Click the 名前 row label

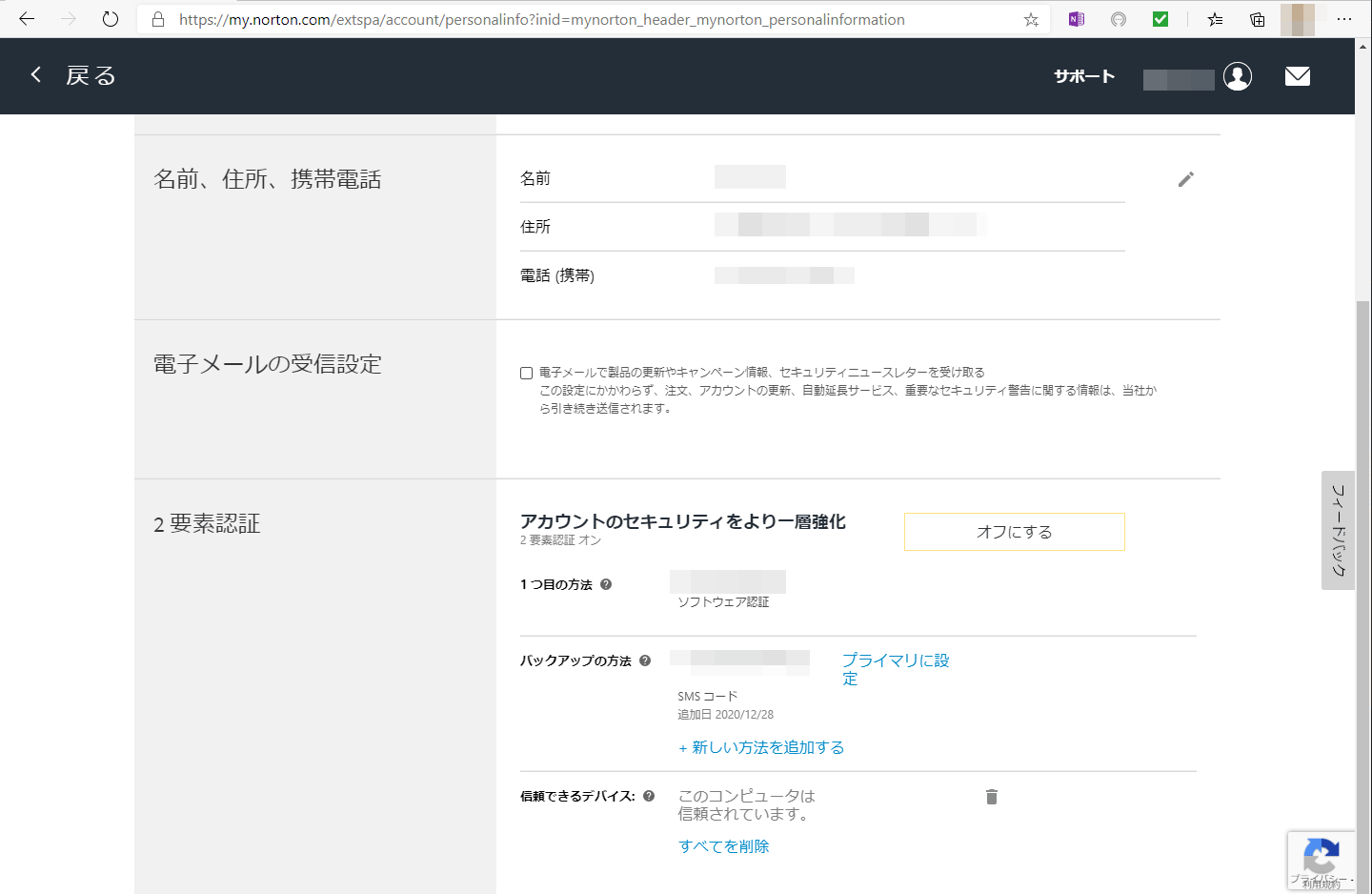(535, 178)
